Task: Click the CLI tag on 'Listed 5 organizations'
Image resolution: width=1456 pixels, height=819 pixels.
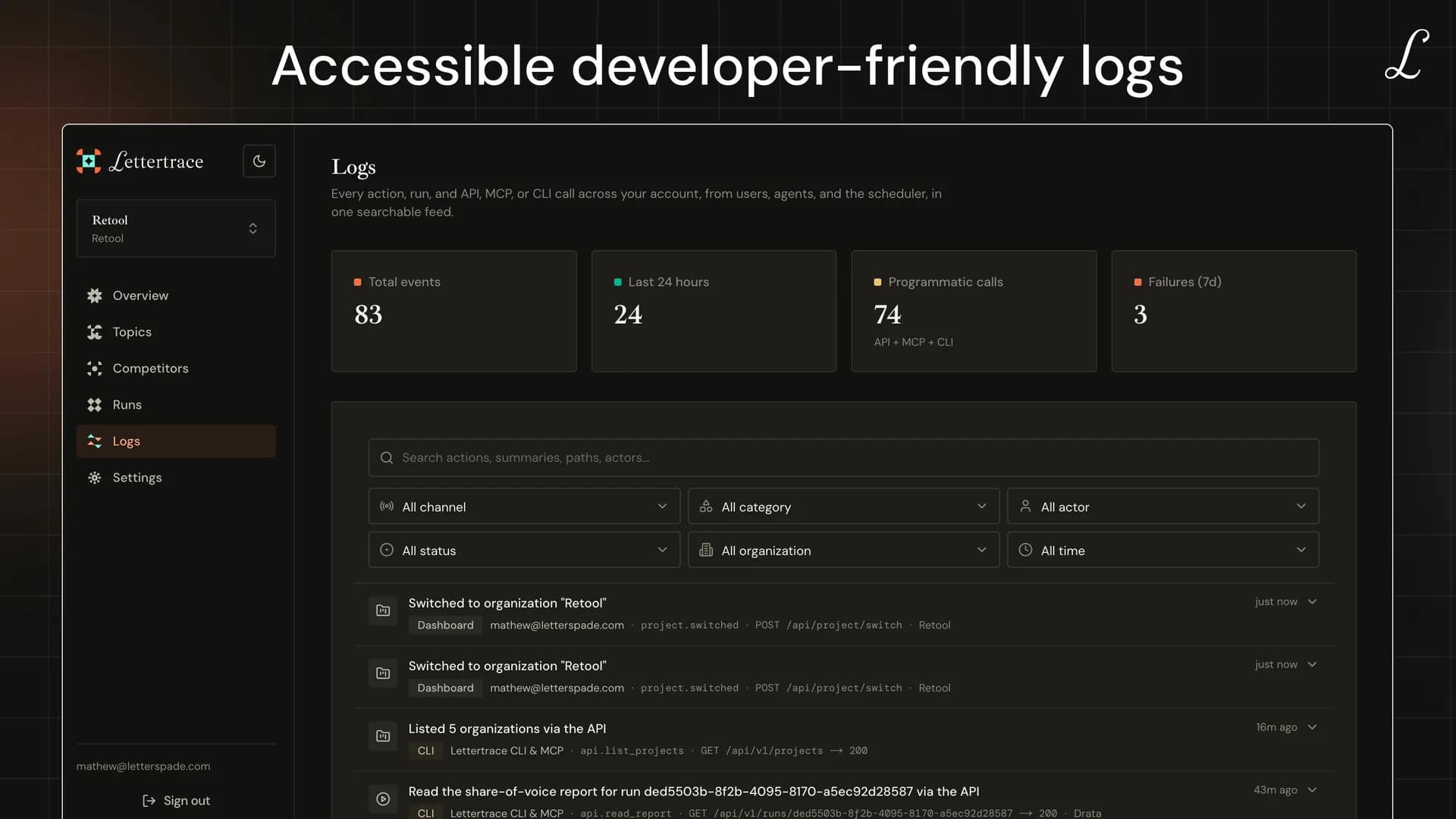Action: [x=425, y=751]
